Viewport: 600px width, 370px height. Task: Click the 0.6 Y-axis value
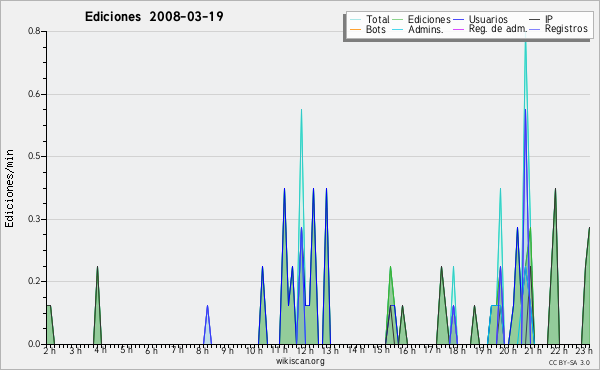(x=34, y=94)
